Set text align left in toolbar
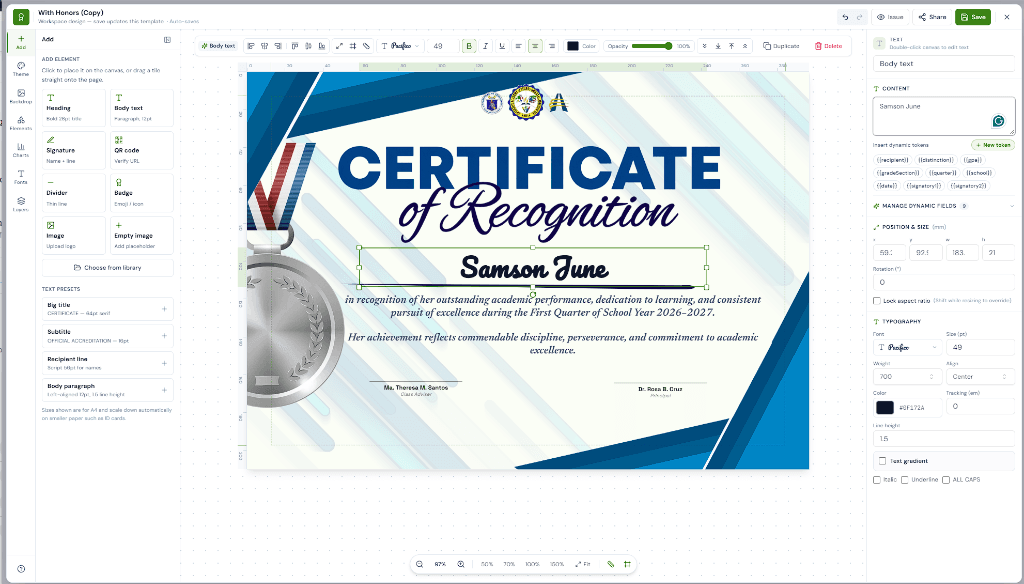1024x584 pixels. point(519,46)
